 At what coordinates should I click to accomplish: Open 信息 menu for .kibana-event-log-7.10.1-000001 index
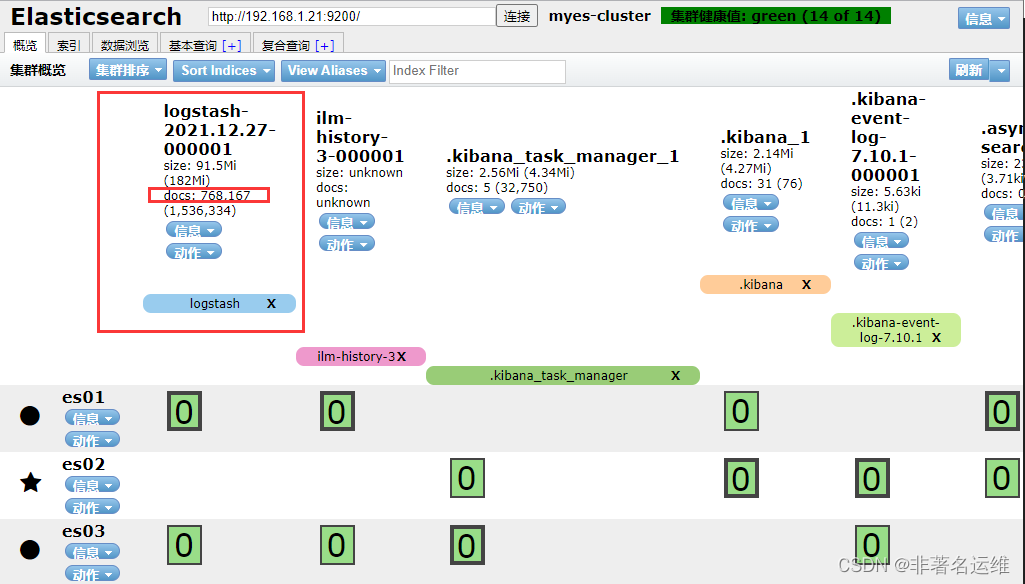coord(881,241)
